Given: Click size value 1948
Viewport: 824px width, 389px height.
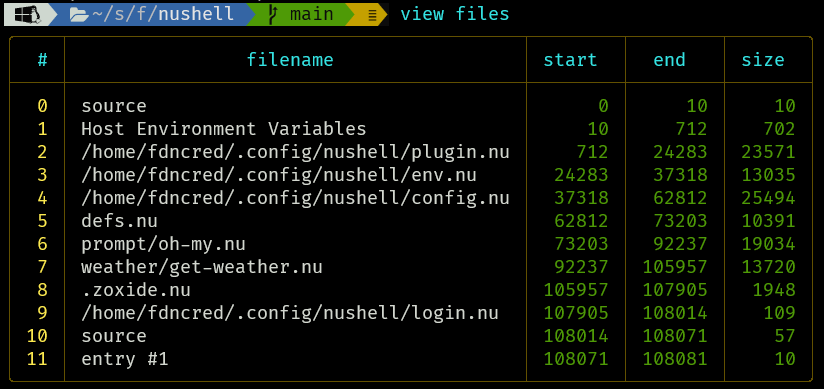Looking at the screenshot, I should point(774,290).
